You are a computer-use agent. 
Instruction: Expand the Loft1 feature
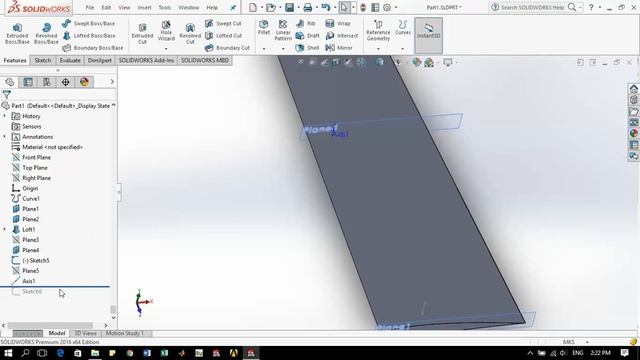(4, 229)
